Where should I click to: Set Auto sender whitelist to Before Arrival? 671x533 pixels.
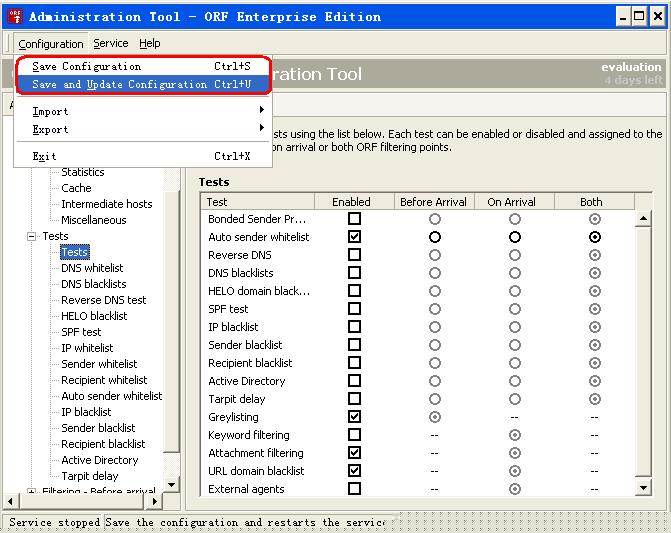click(434, 237)
